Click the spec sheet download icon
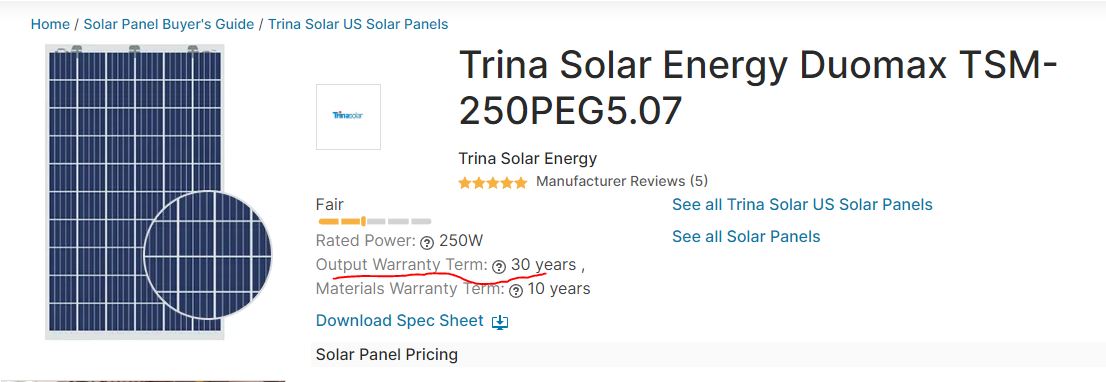 [x=500, y=322]
